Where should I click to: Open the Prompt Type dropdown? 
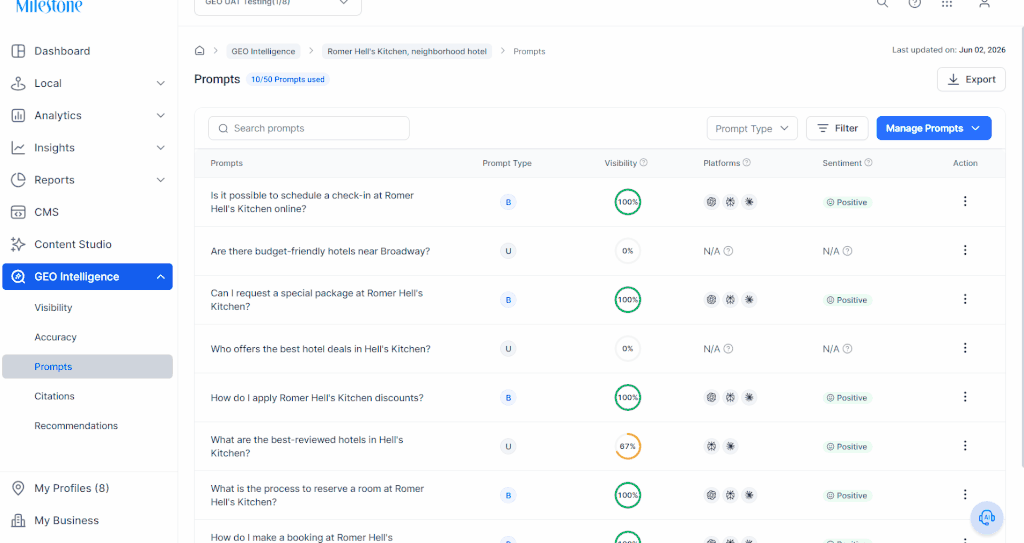pos(752,128)
